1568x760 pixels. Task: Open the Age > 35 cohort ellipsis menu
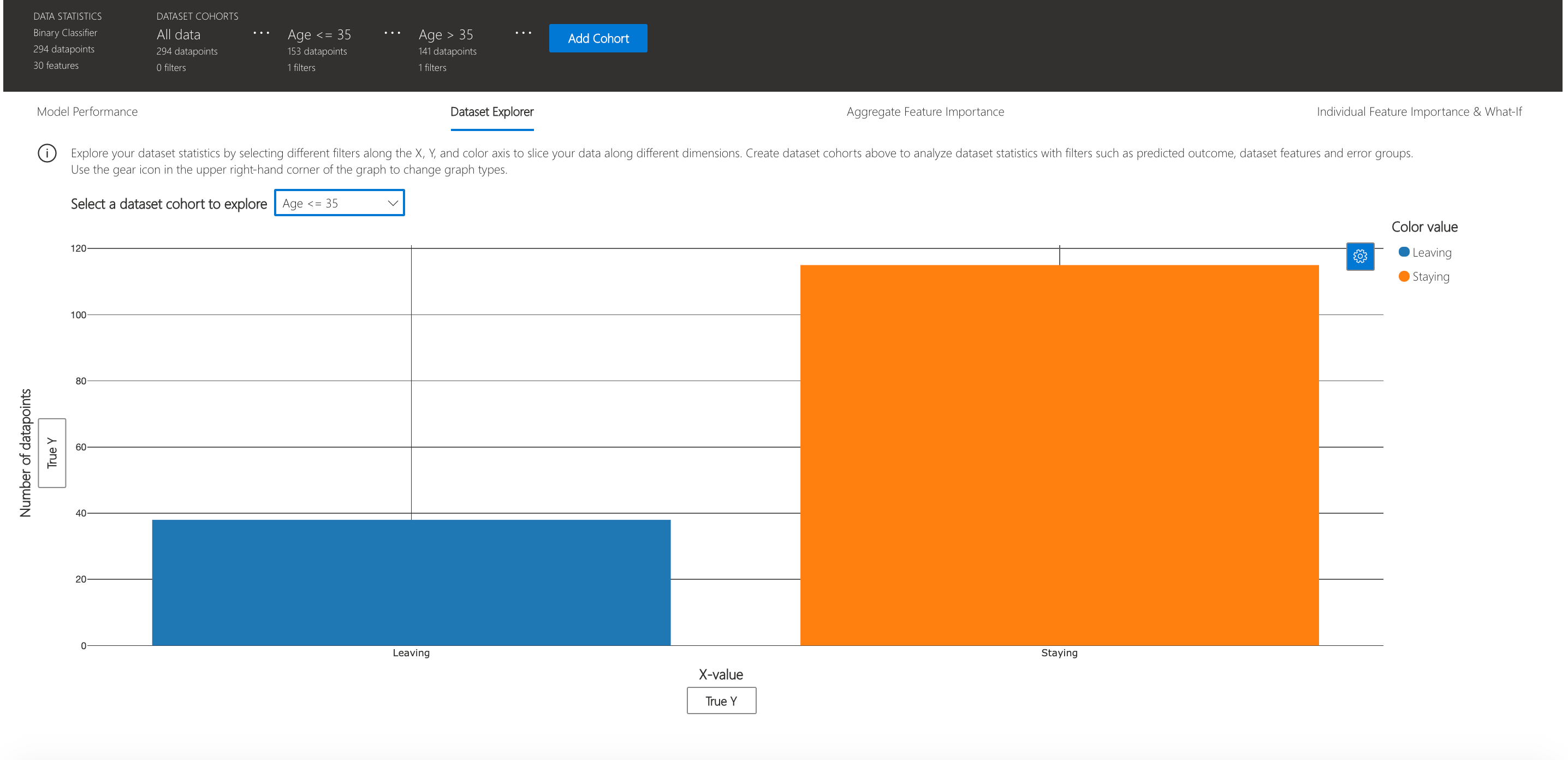[x=523, y=33]
